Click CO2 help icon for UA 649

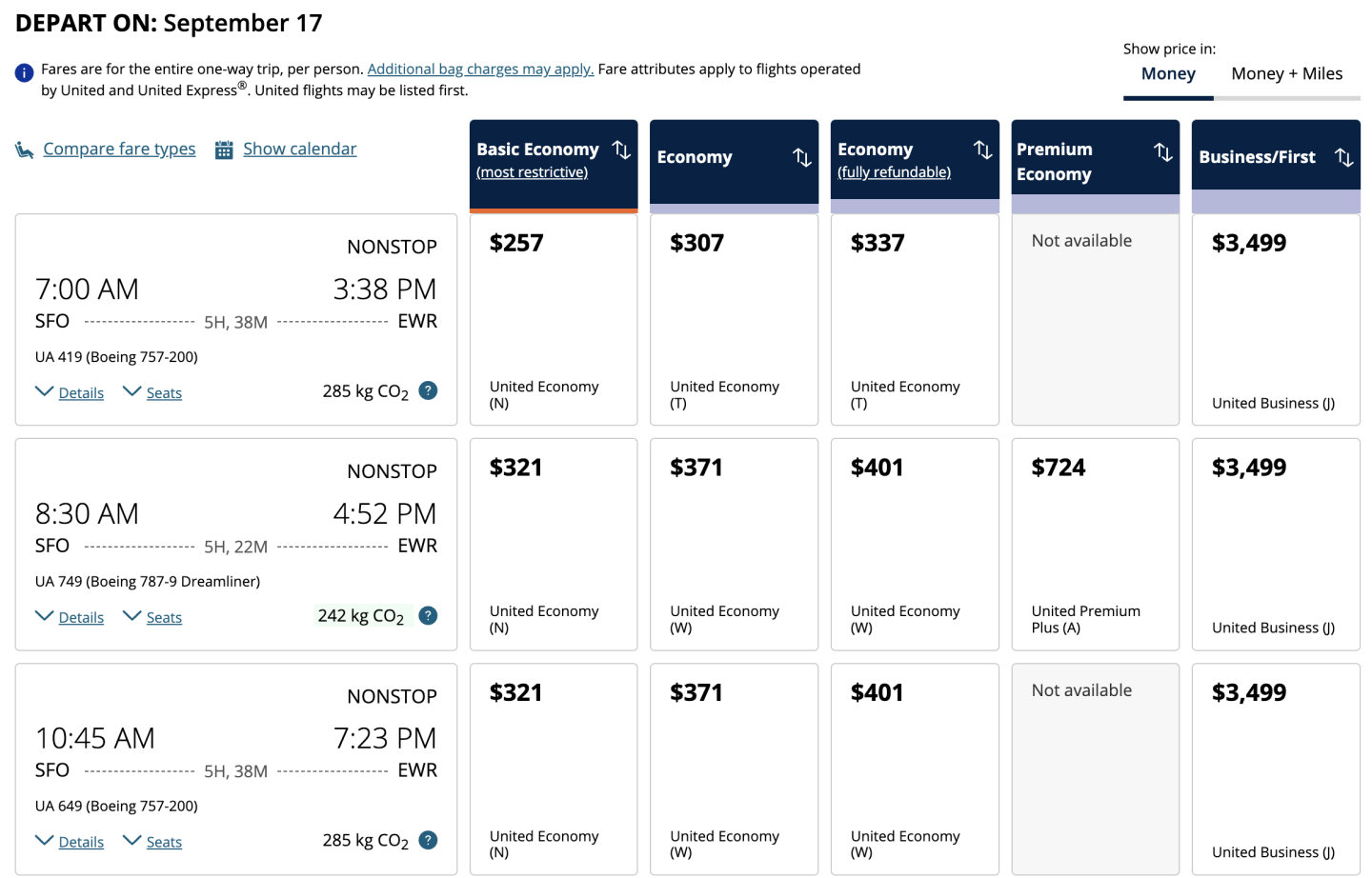click(x=429, y=840)
